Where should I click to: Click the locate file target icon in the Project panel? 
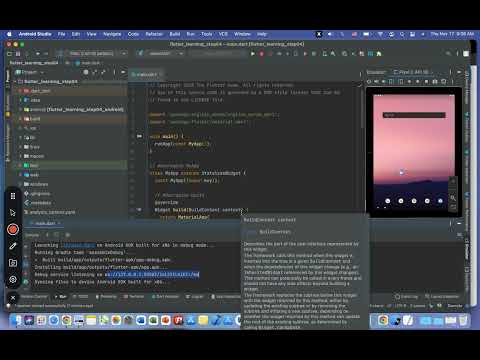[86, 72]
